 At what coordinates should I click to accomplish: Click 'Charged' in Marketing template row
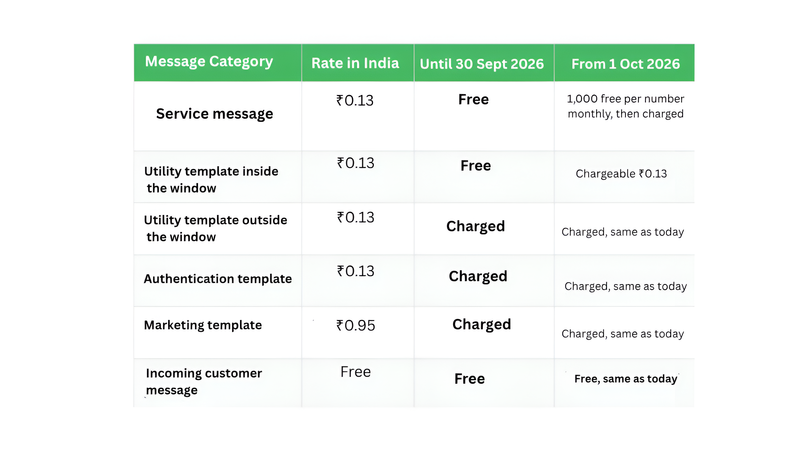coord(482,325)
